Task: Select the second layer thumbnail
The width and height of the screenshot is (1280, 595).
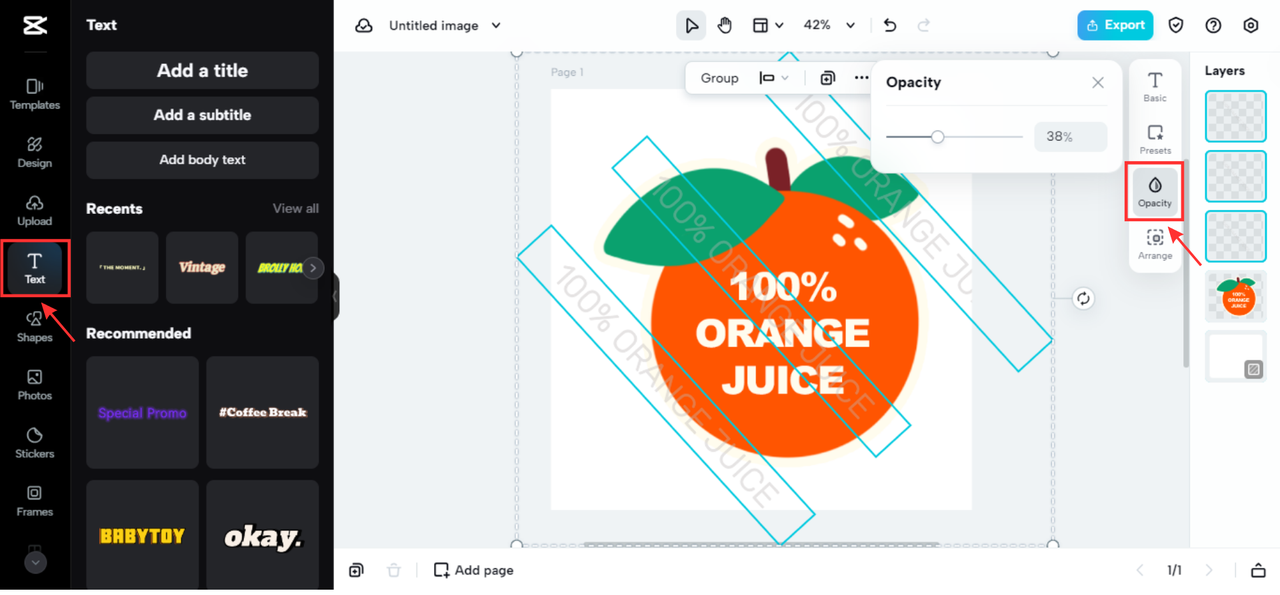Action: (x=1236, y=176)
